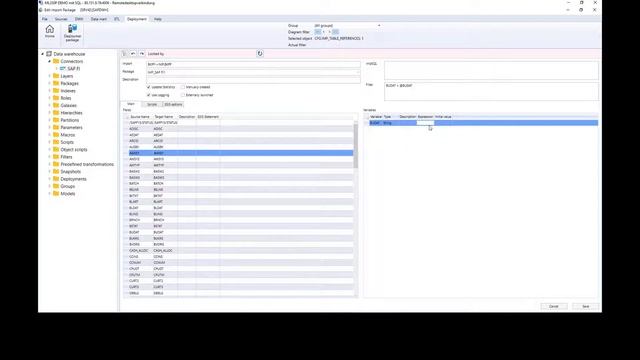
Task: Click the Deployments folder icon
Action: coord(56,179)
